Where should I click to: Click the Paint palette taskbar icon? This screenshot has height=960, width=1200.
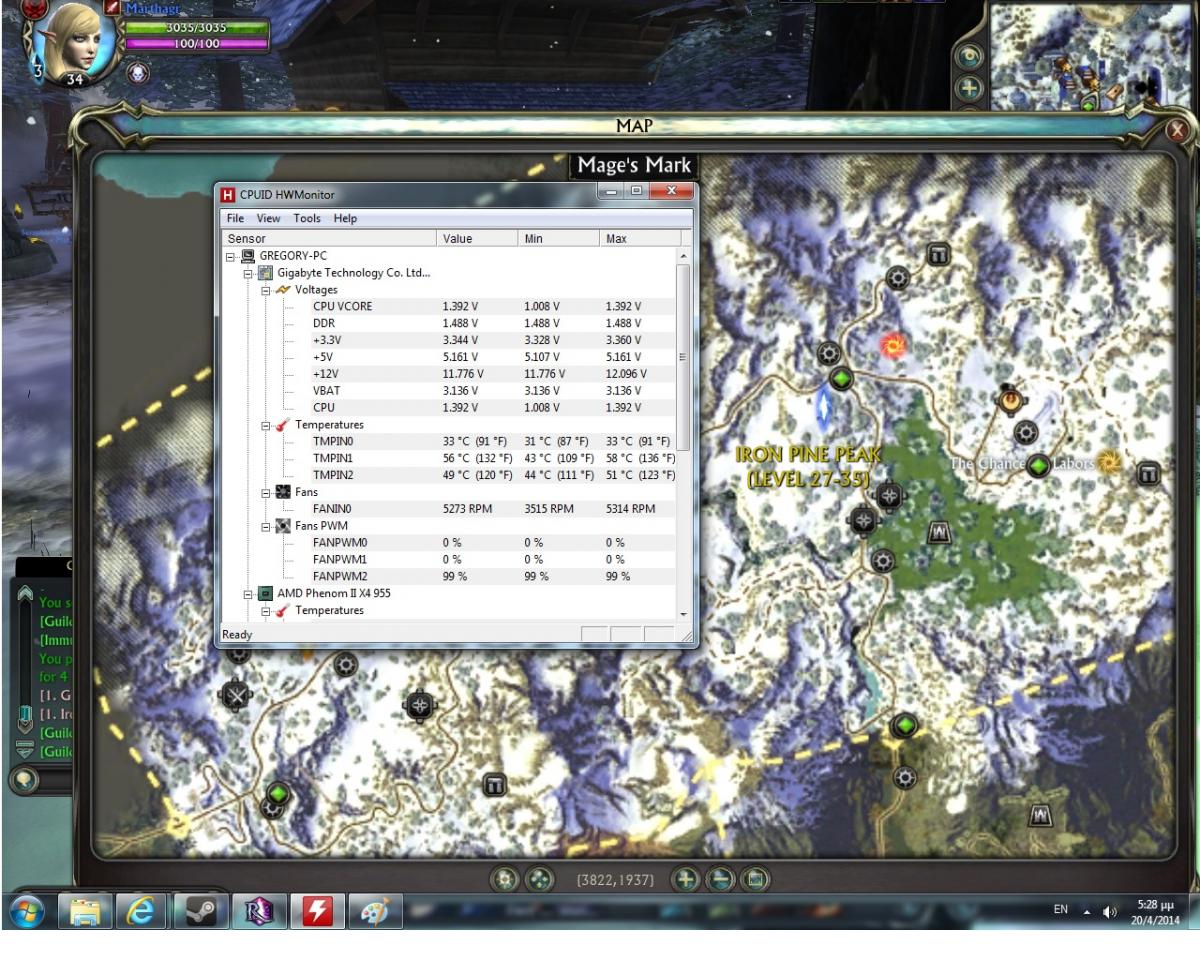376,912
